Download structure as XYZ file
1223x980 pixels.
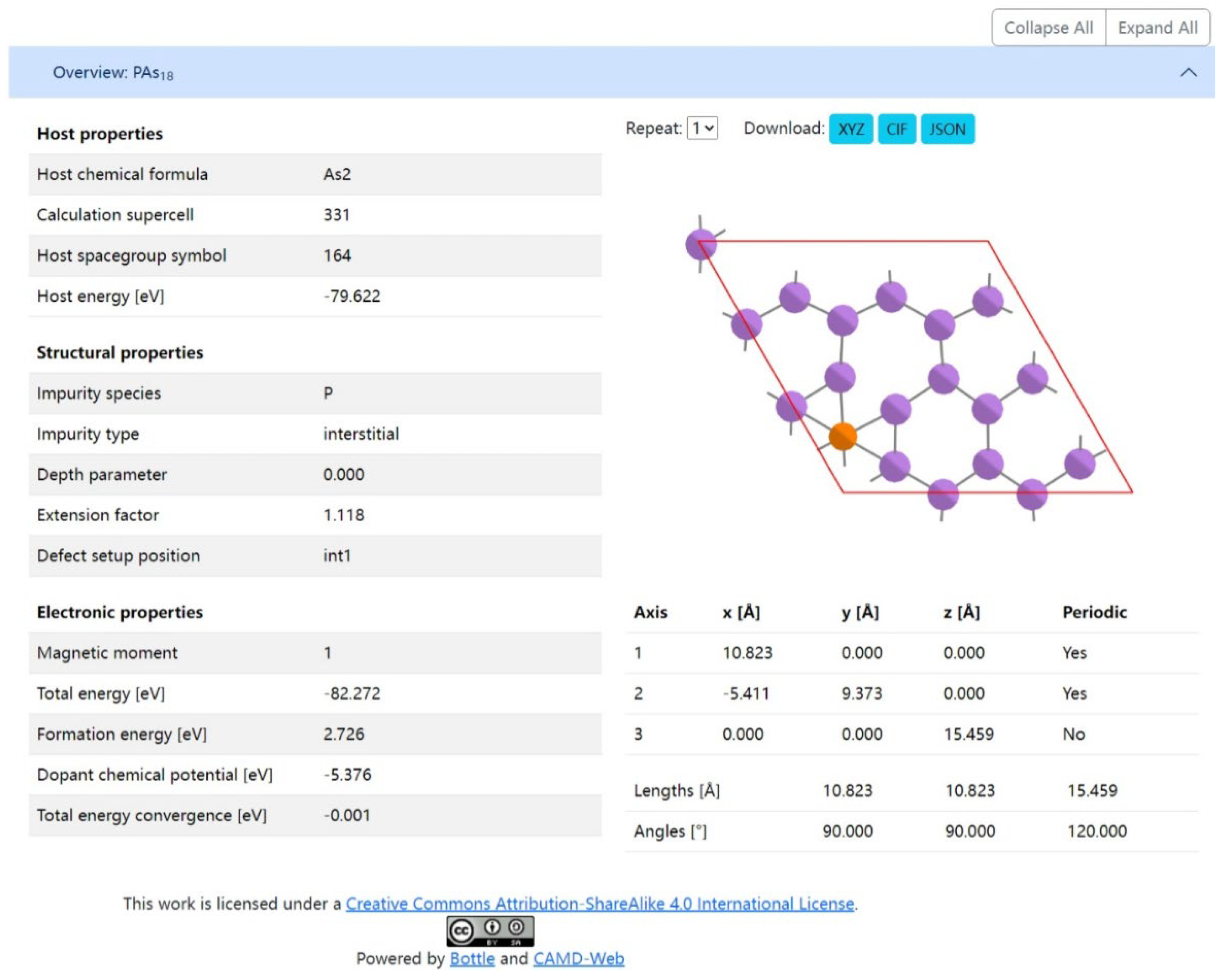pos(850,129)
